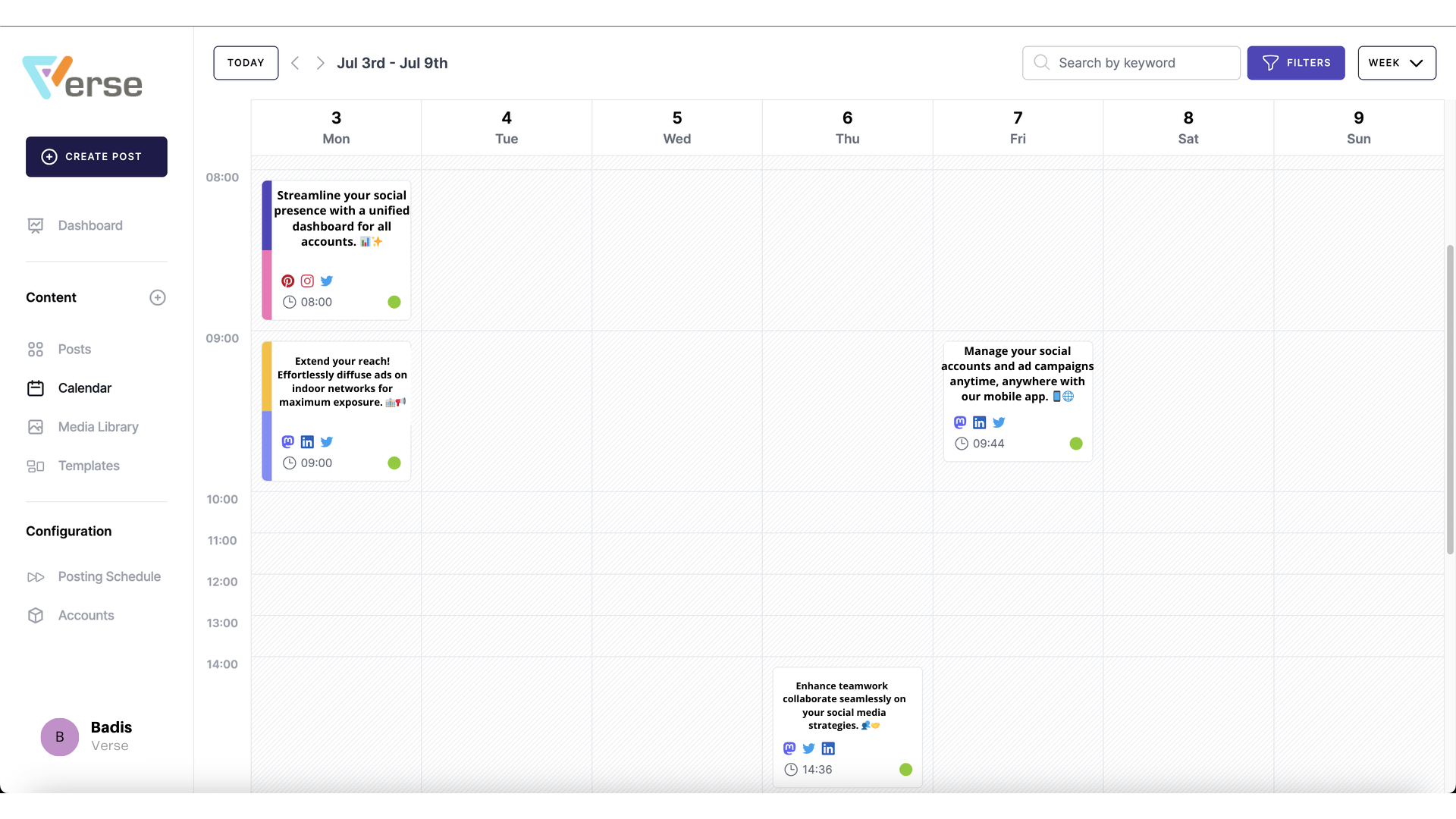Click the Dashboard icon in sidebar

pyautogui.click(x=35, y=225)
